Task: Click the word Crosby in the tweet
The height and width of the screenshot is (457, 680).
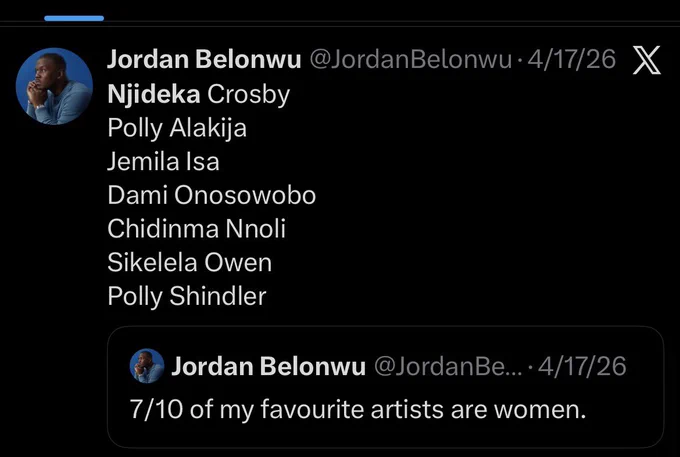Action: click(248, 94)
